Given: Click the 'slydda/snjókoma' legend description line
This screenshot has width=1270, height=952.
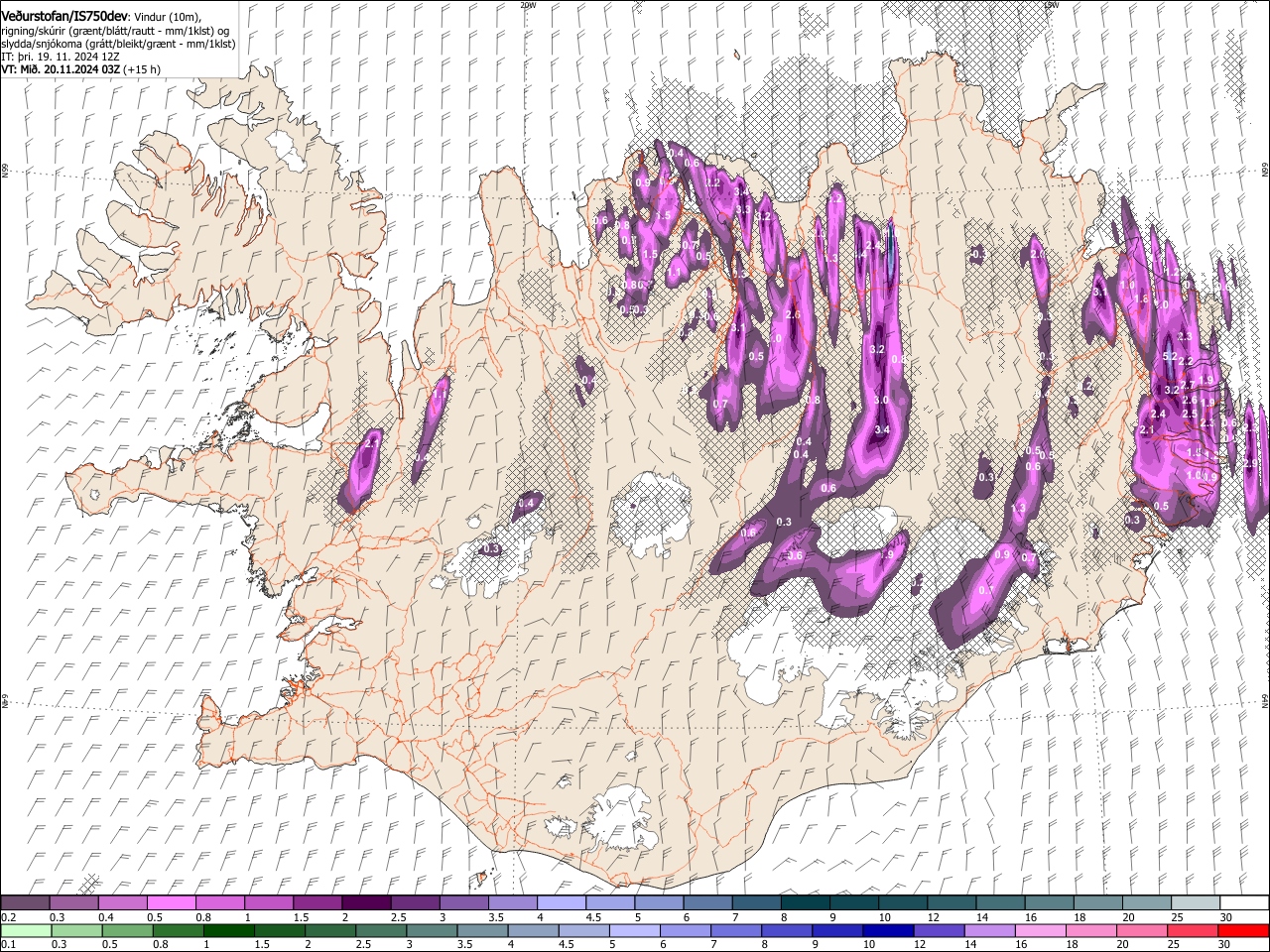Looking at the screenshot, I should pyautogui.click(x=118, y=43).
